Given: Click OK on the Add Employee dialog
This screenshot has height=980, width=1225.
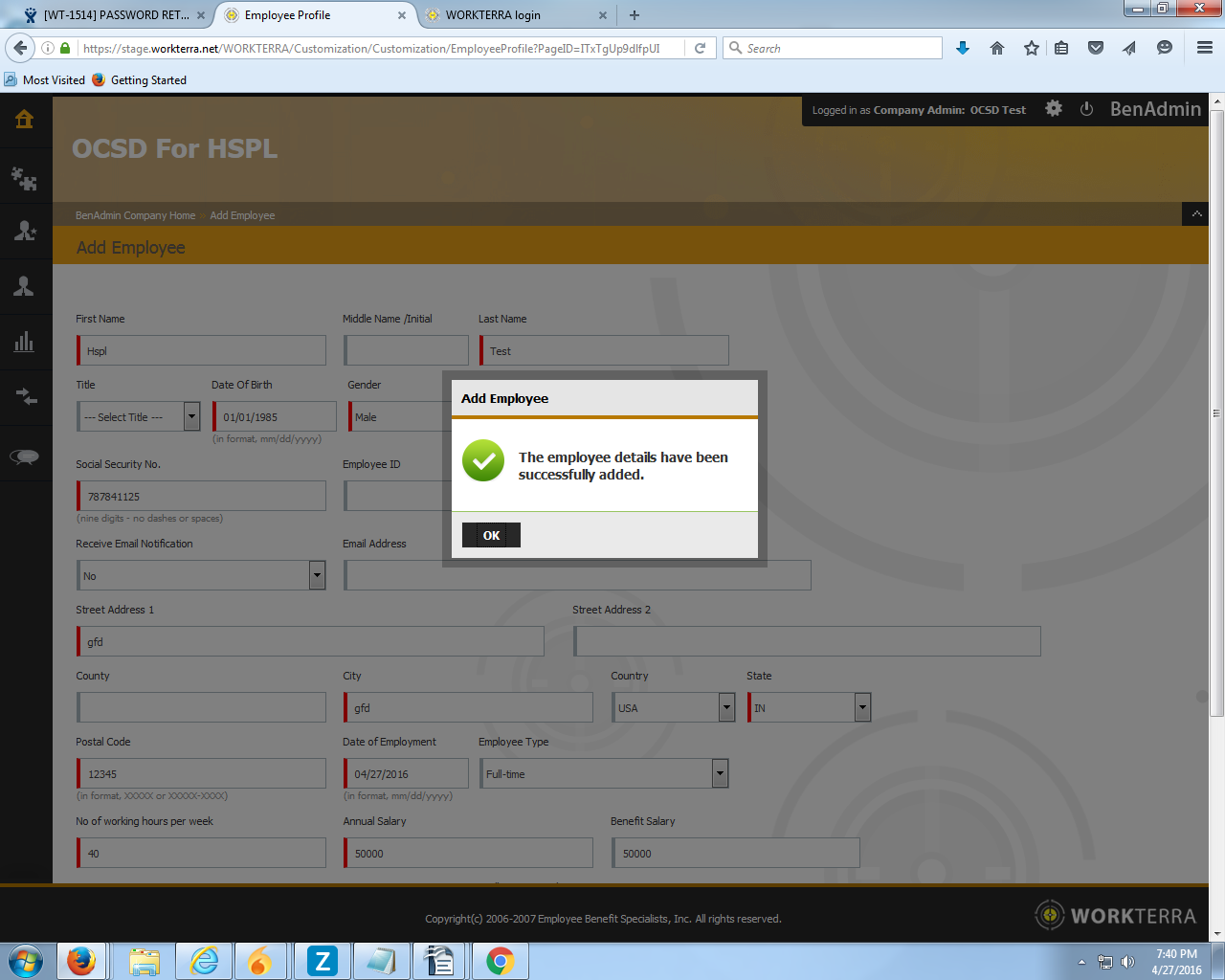Looking at the screenshot, I should click(x=491, y=535).
